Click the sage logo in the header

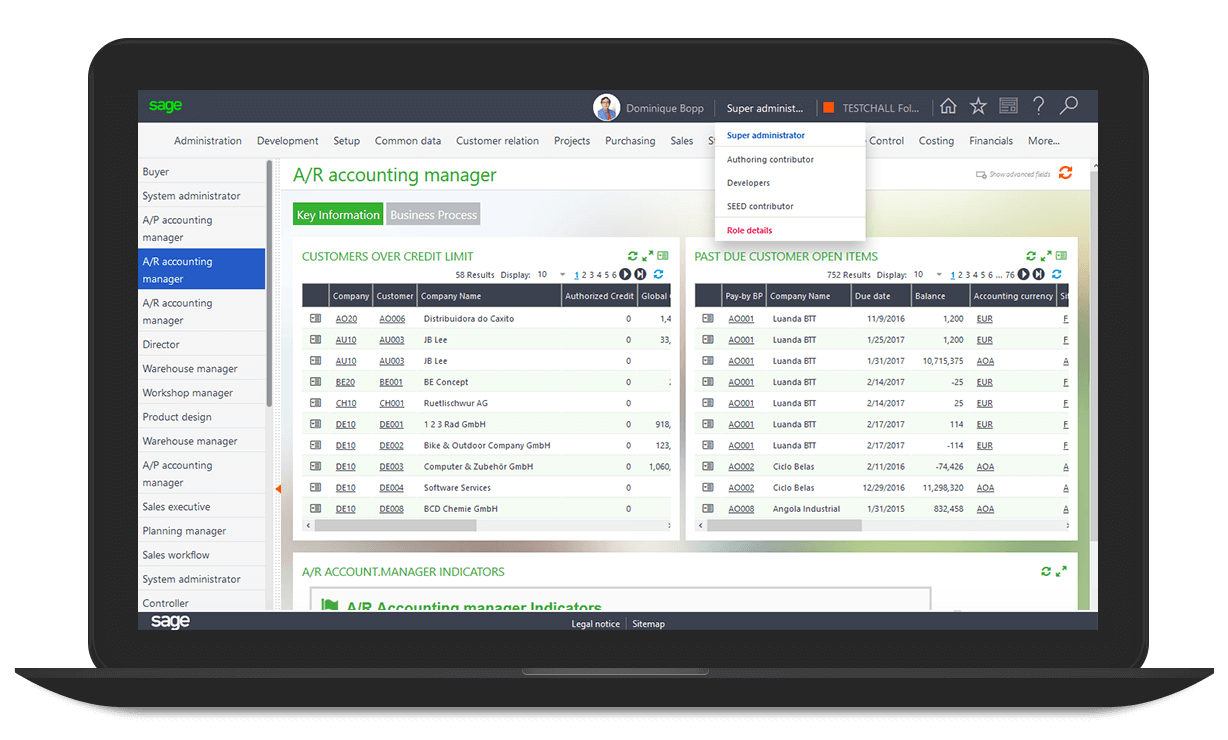coord(166,106)
